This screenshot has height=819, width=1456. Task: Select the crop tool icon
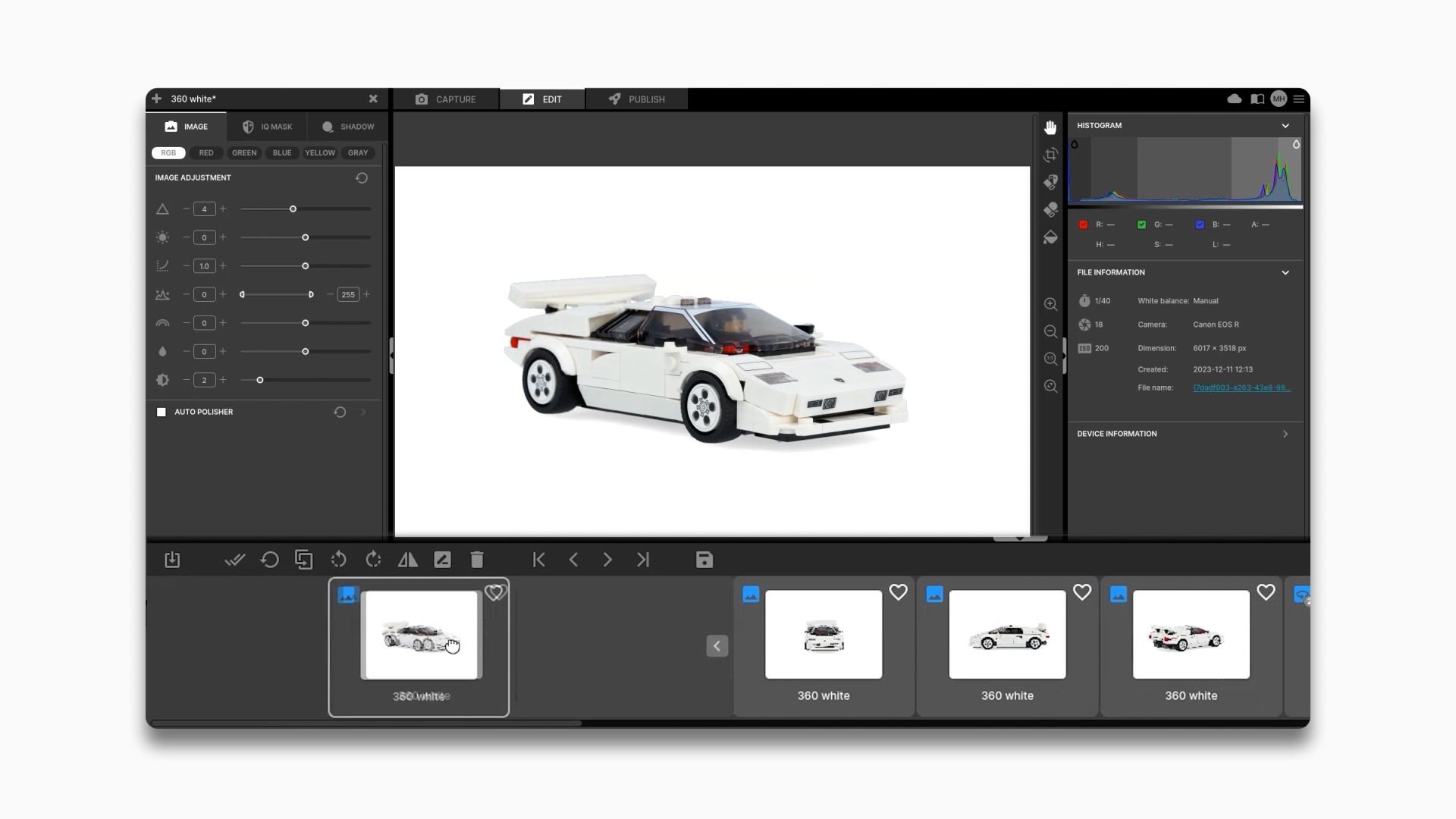tap(1050, 155)
